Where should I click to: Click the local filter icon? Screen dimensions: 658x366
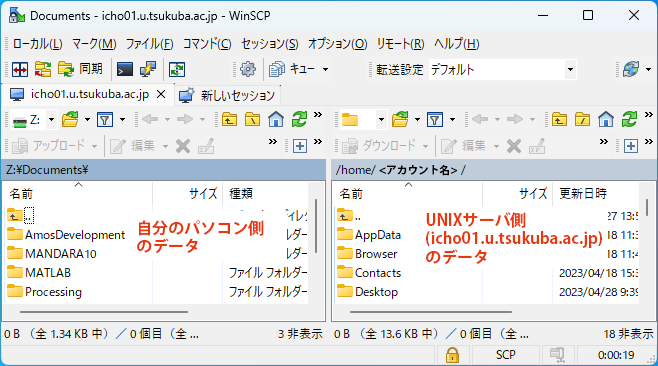tap(104, 120)
